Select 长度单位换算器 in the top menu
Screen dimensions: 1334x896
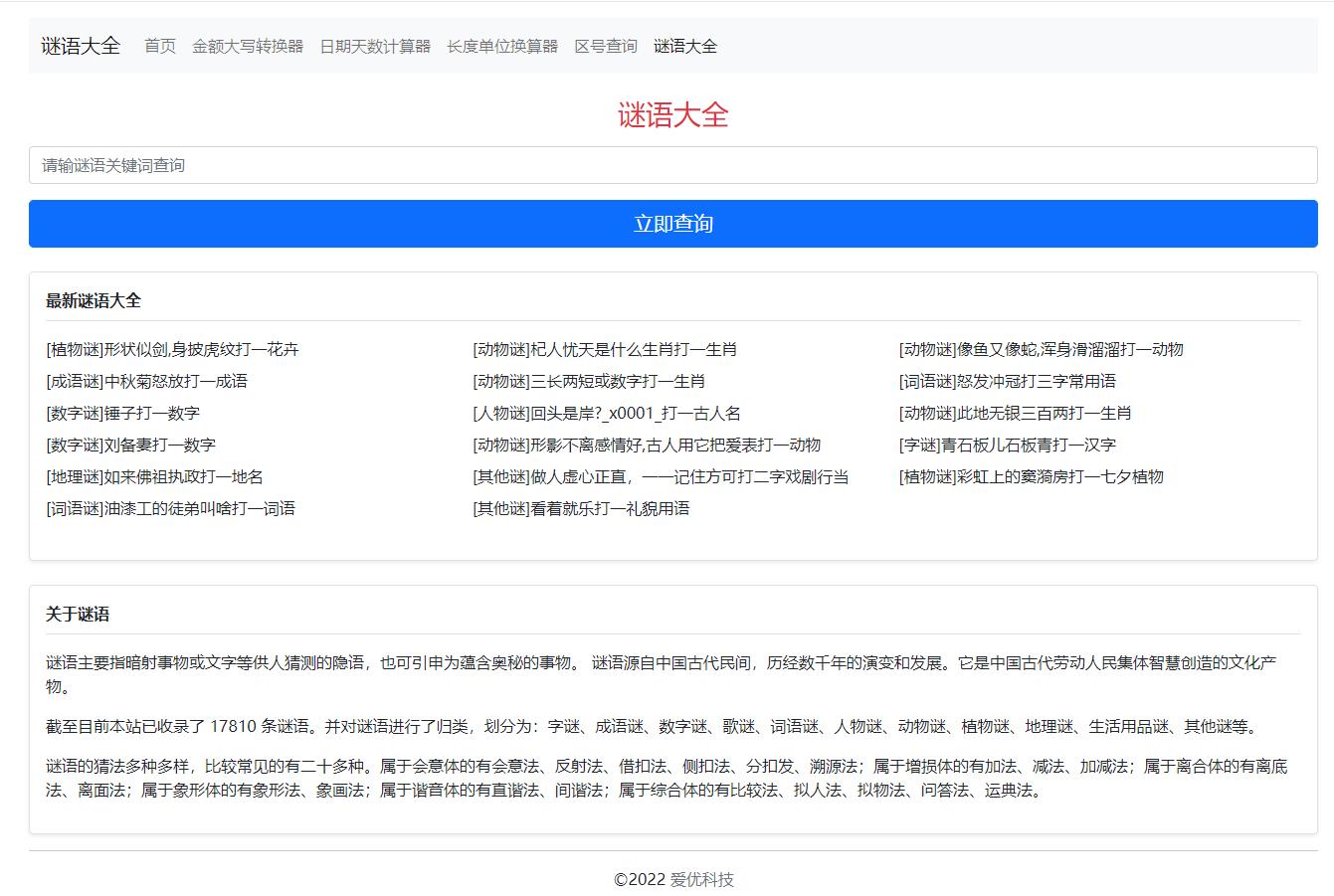pyautogui.click(x=502, y=46)
